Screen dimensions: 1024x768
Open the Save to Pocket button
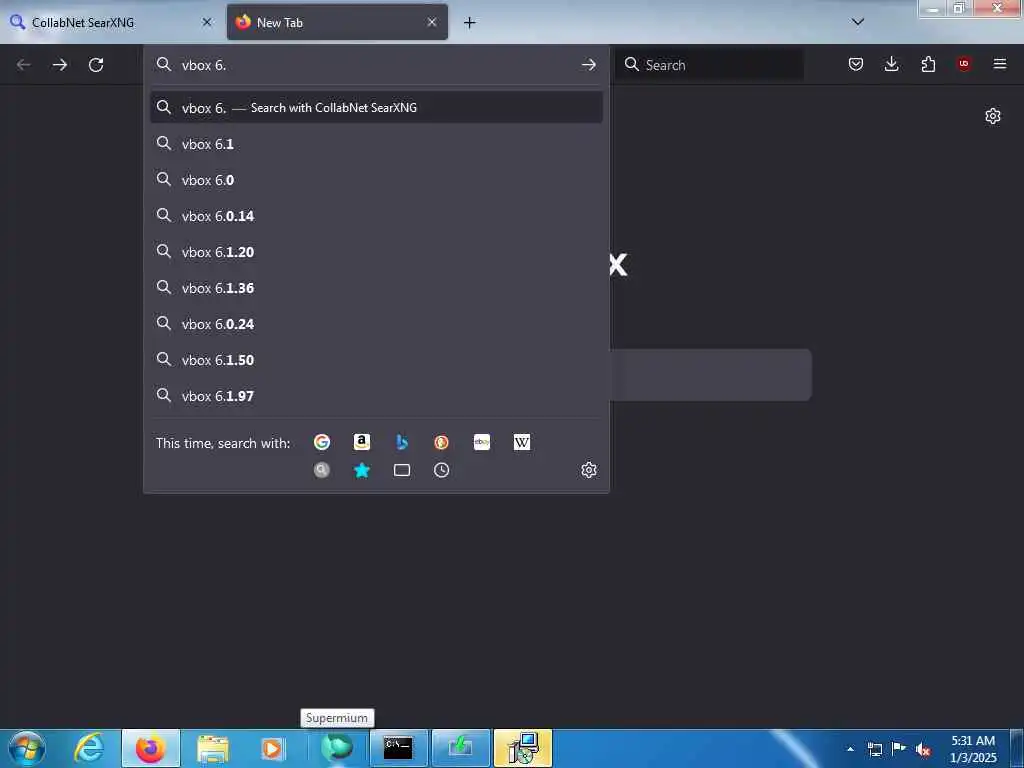856,64
